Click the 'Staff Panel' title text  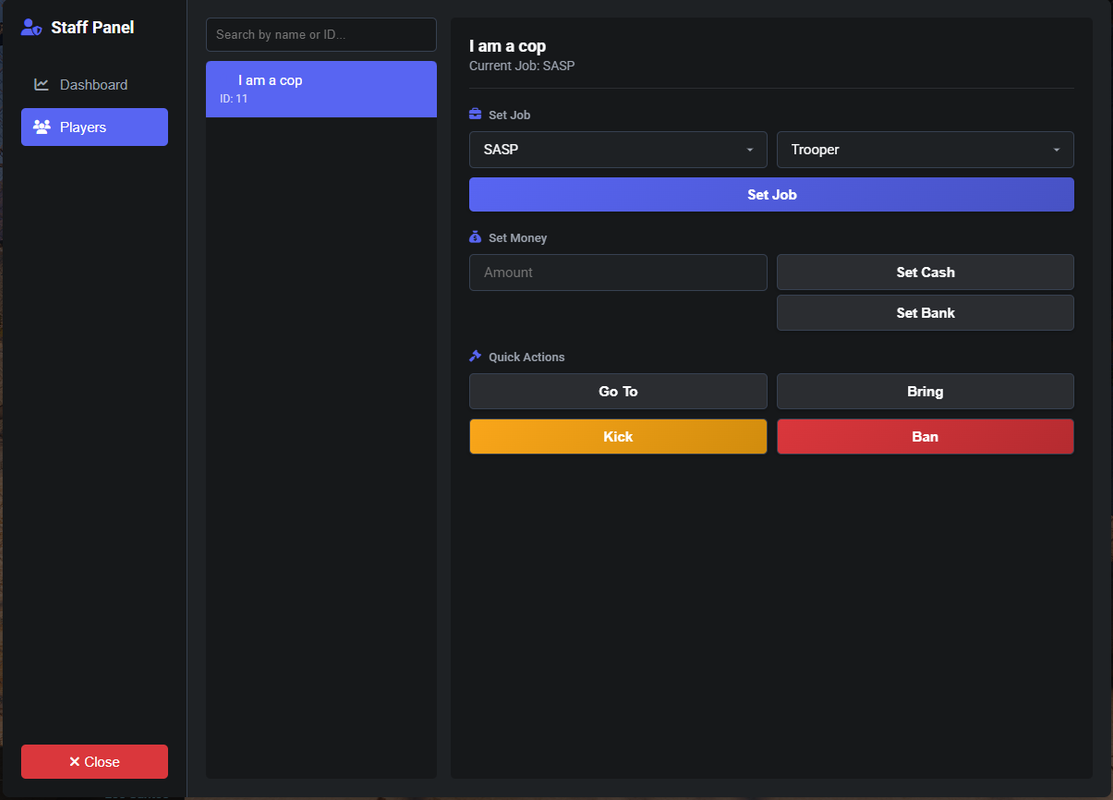(92, 28)
